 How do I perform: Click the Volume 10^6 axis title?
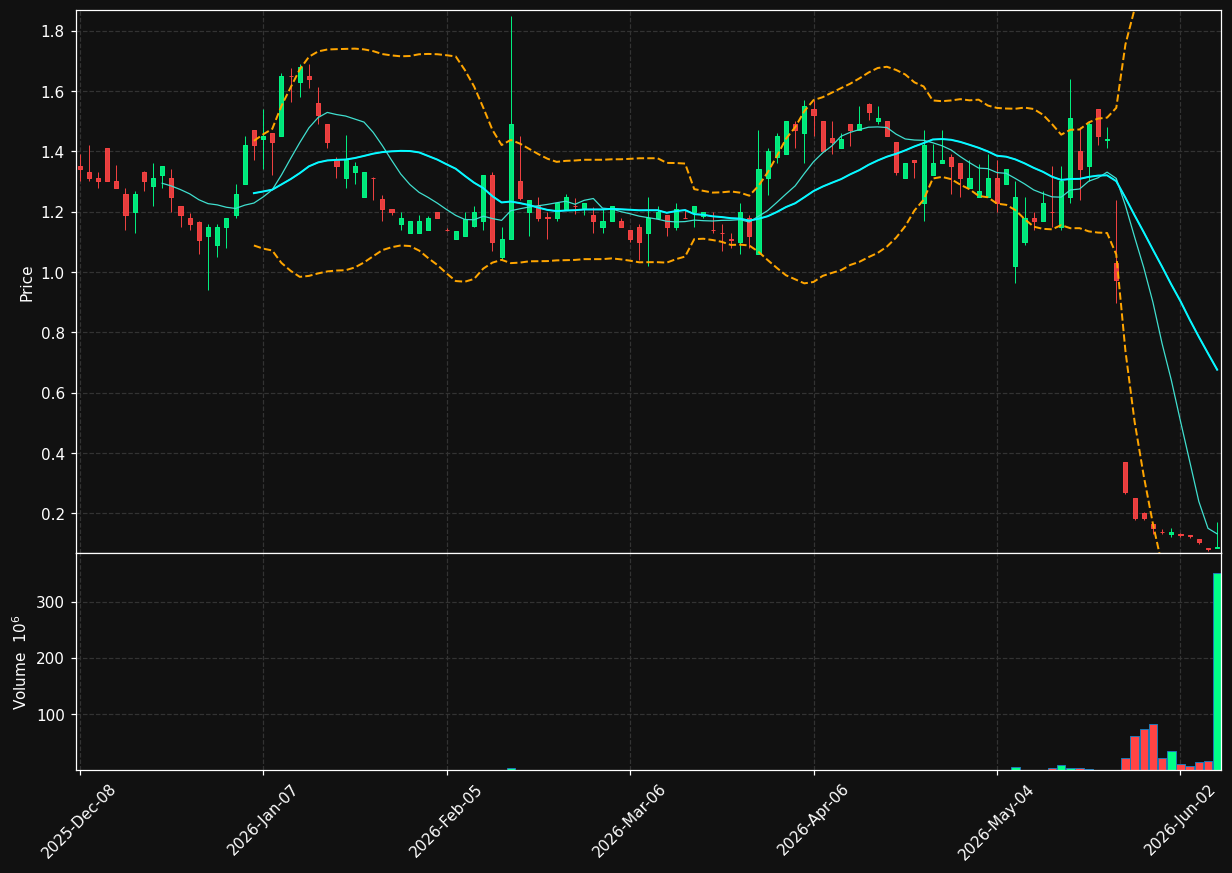click(20, 662)
